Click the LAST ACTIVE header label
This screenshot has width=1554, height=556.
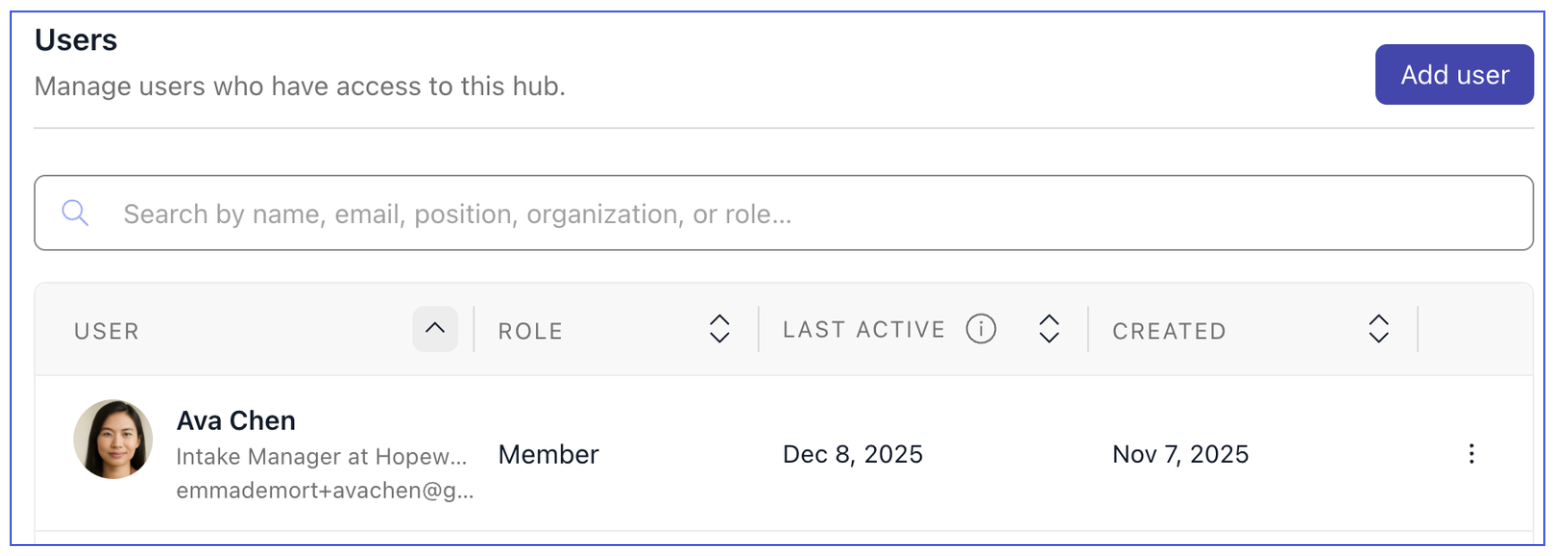(864, 330)
